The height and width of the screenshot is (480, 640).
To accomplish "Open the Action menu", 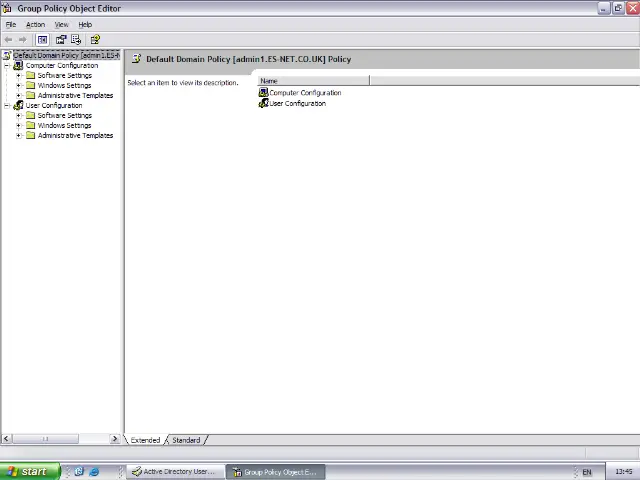I will tap(35, 25).
